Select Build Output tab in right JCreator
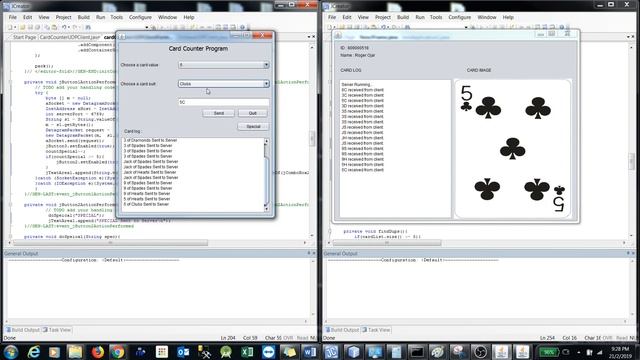Viewport: 640px width, 360px height. [342, 330]
